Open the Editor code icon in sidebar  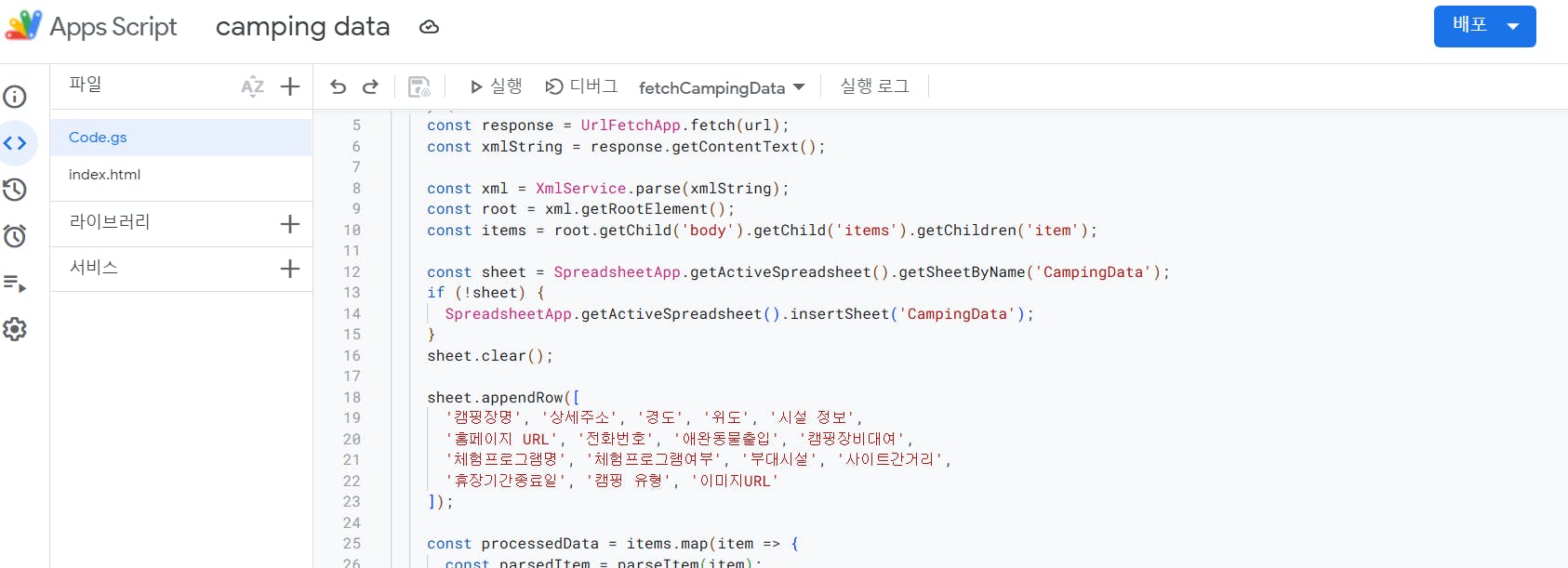point(15,143)
